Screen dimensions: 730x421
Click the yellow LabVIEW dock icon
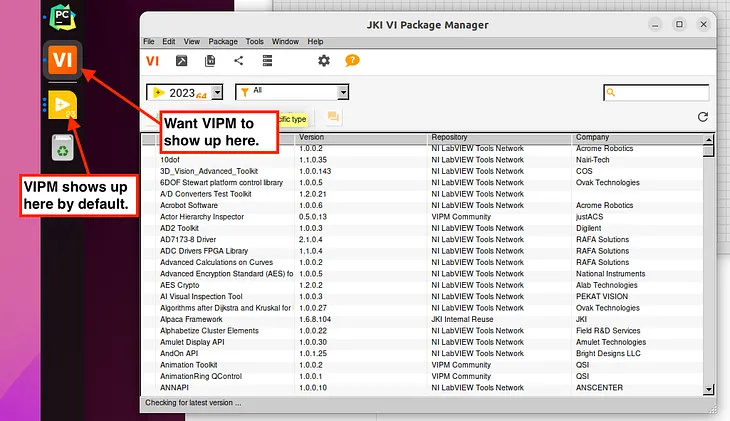(x=62, y=105)
